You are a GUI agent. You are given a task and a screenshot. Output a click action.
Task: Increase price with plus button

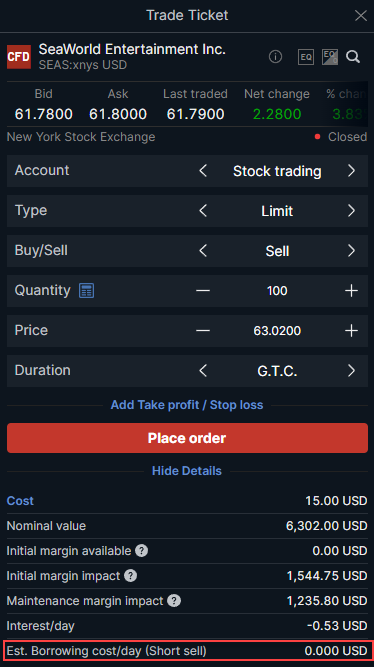tap(351, 331)
